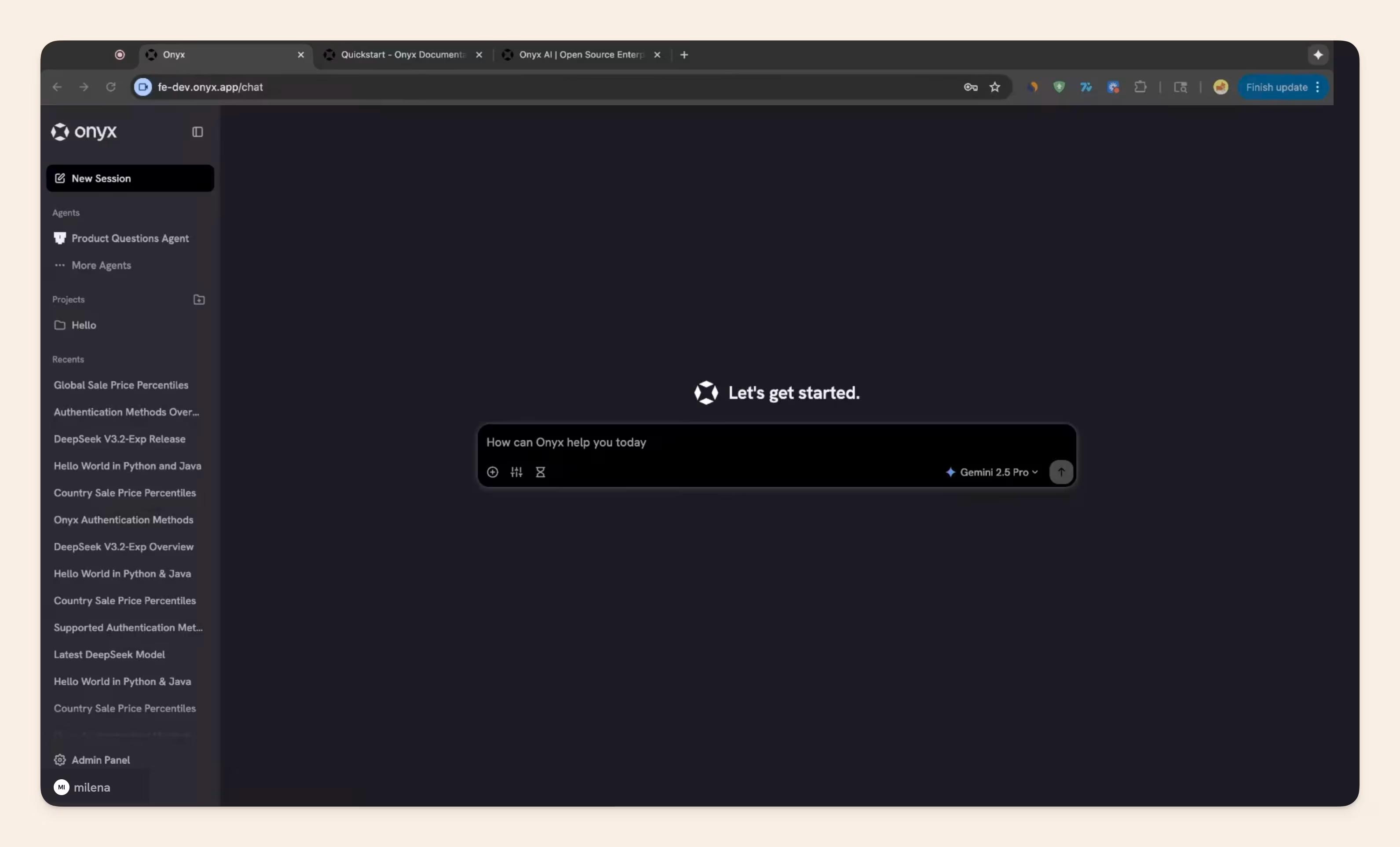Open the browser side search panel icon
1400x847 pixels.
pos(1181,87)
